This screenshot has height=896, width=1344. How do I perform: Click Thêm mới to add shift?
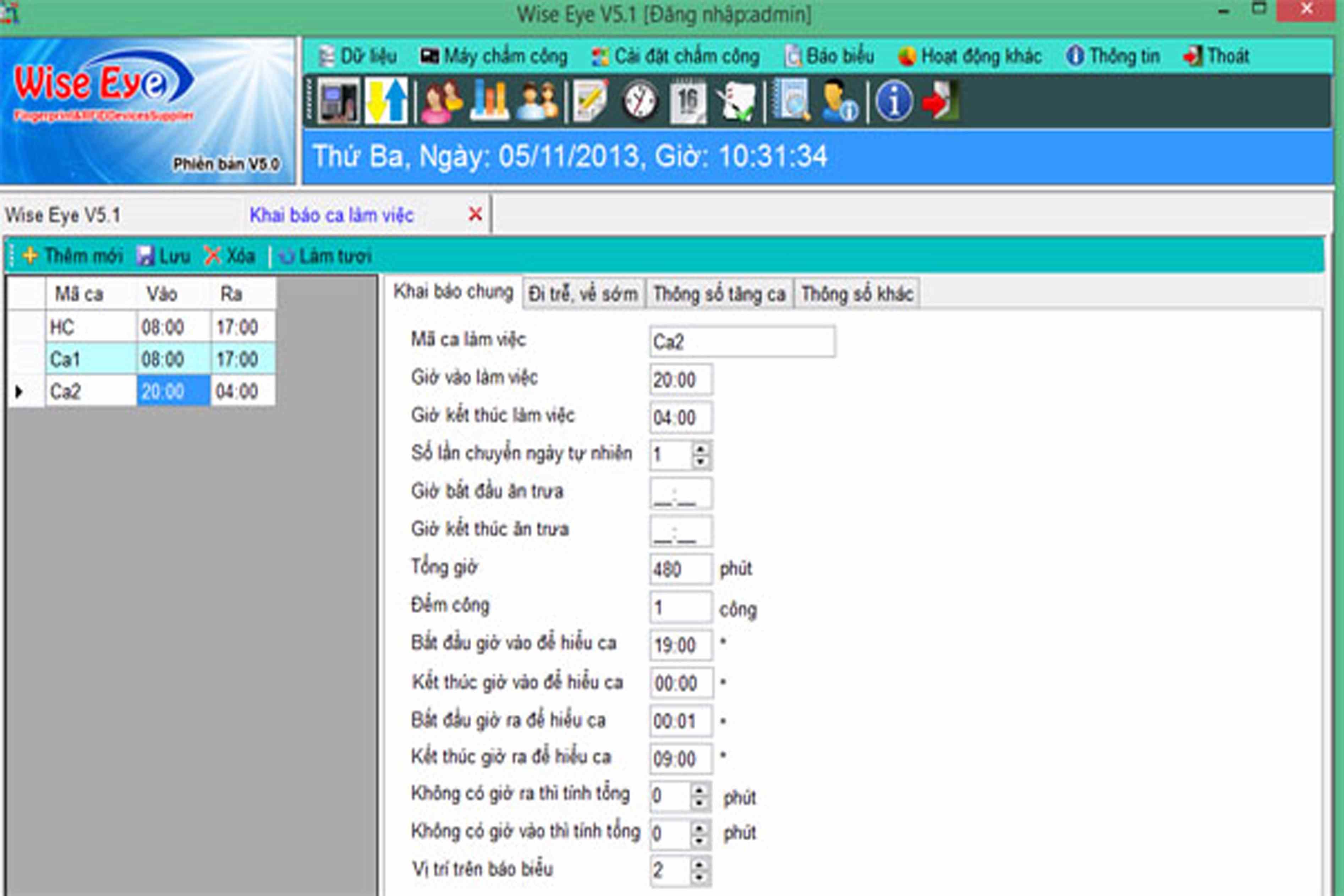pos(72,255)
